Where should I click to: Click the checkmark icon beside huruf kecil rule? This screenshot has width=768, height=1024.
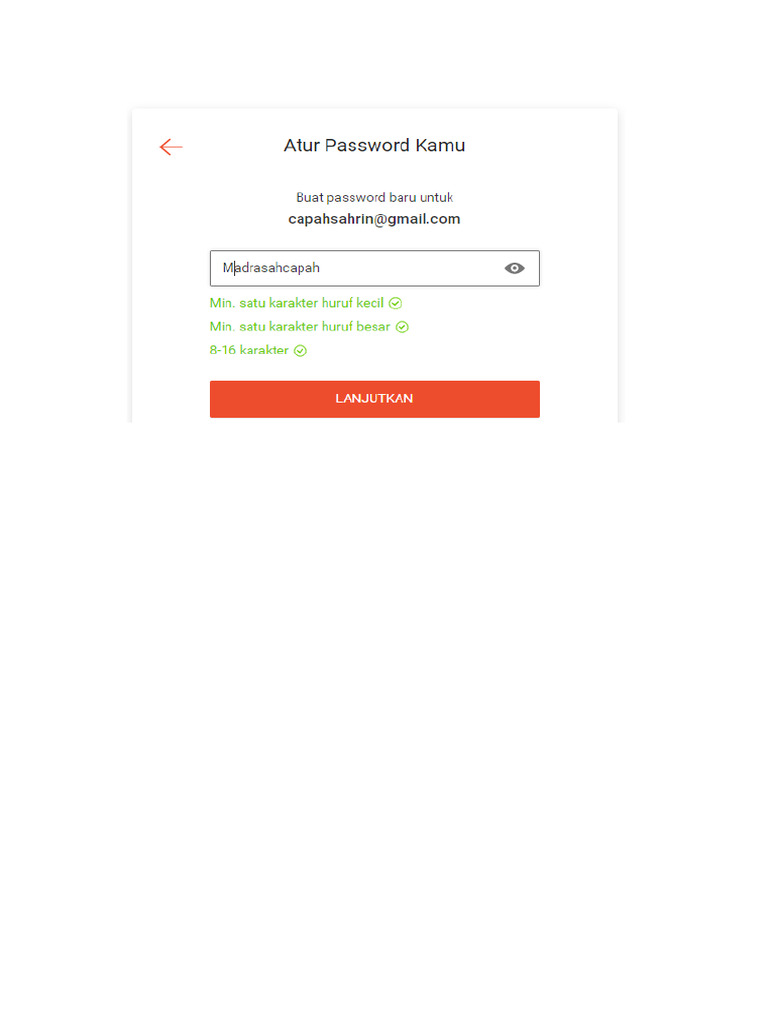coord(395,303)
